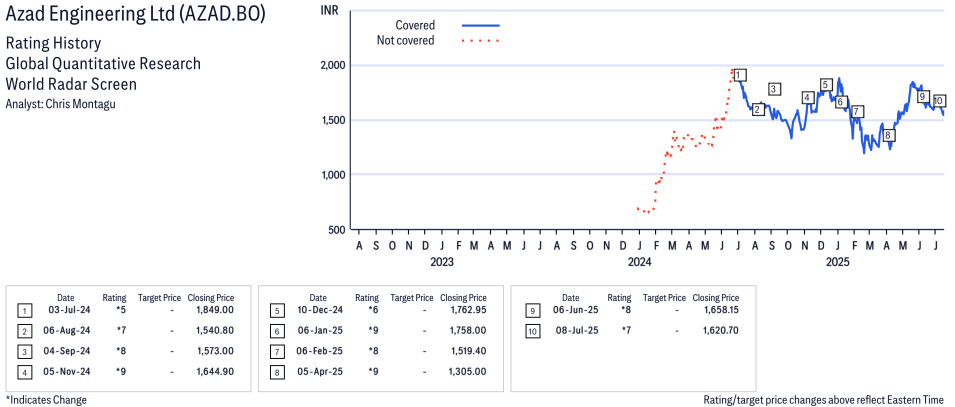Click chart marker 5 on the chart
The width and height of the screenshot is (955, 407).
[x=826, y=85]
